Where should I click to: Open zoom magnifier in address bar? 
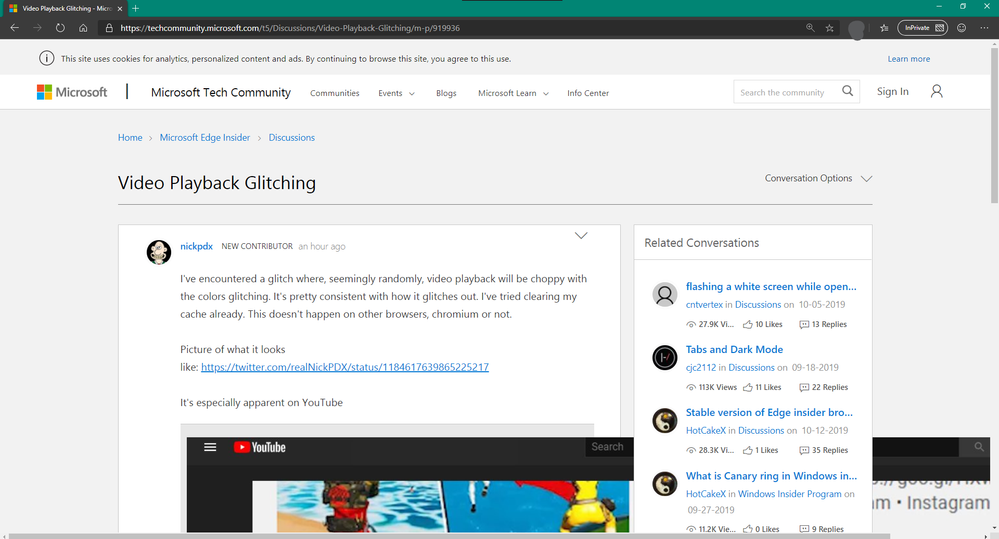point(810,28)
